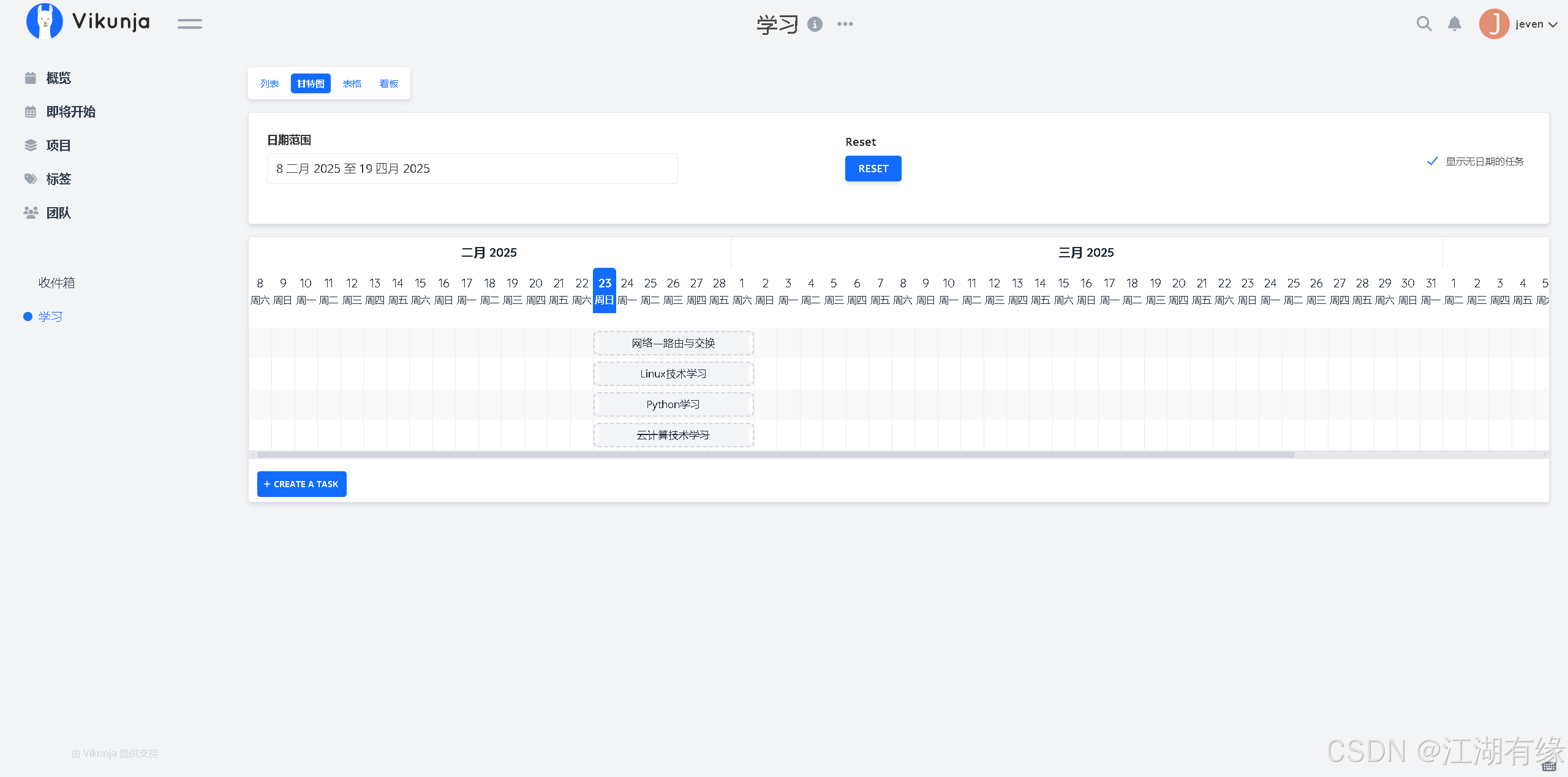Click the 三月 2025 month header
Viewport: 1568px width, 777px height.
tap(1086, 252)
